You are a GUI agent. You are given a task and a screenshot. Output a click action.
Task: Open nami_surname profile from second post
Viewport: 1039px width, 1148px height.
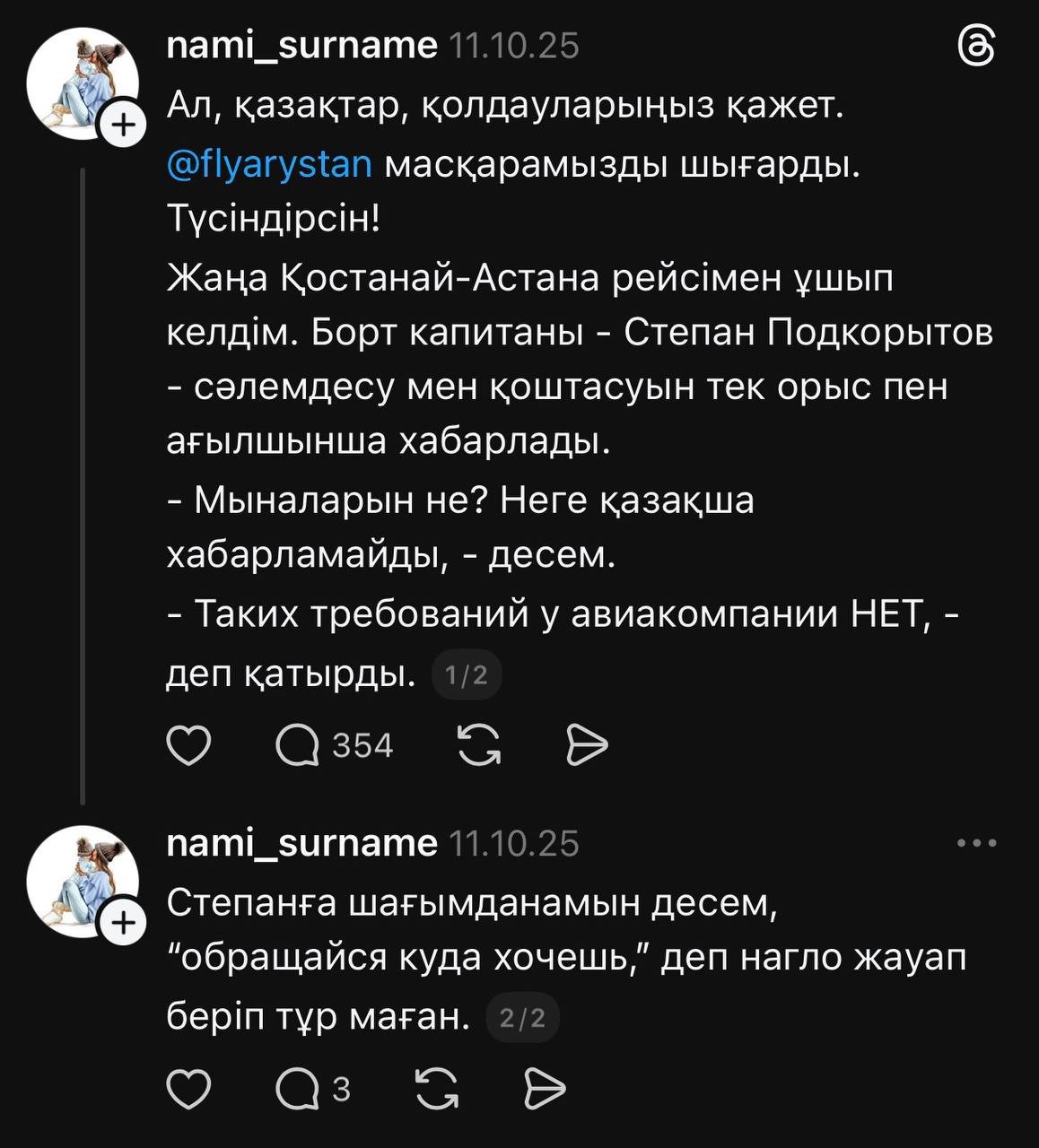pos(301,843)
